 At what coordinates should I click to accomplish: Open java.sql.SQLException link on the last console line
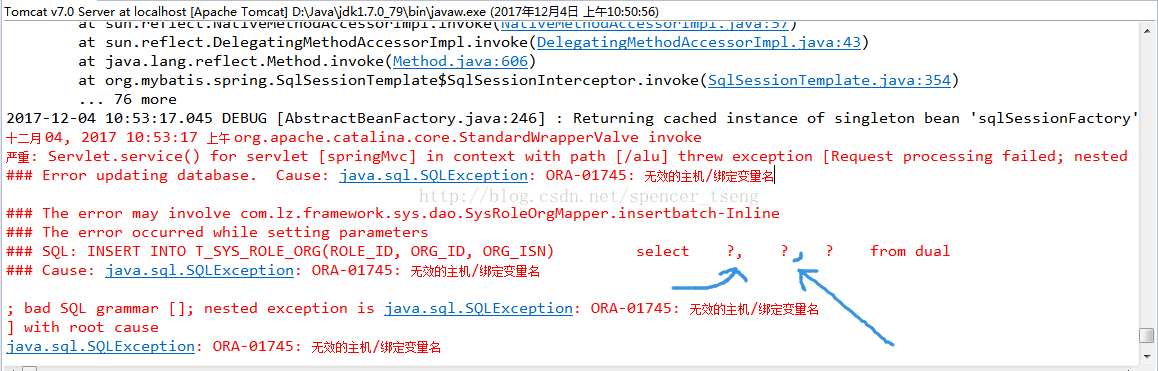(x=100, y=347)
